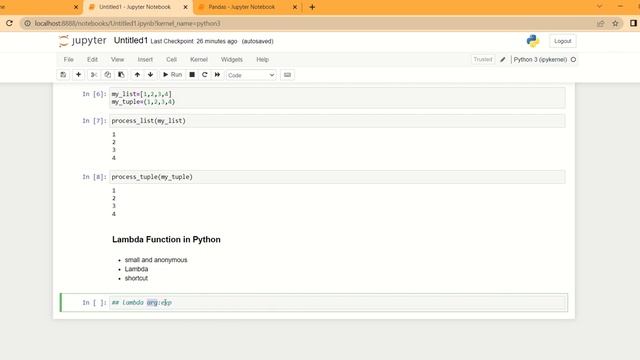Restart kernel and rerun the whole notebook
Image resolution: width=640 pixels, height=360 pixels.
tap(217, 75)
